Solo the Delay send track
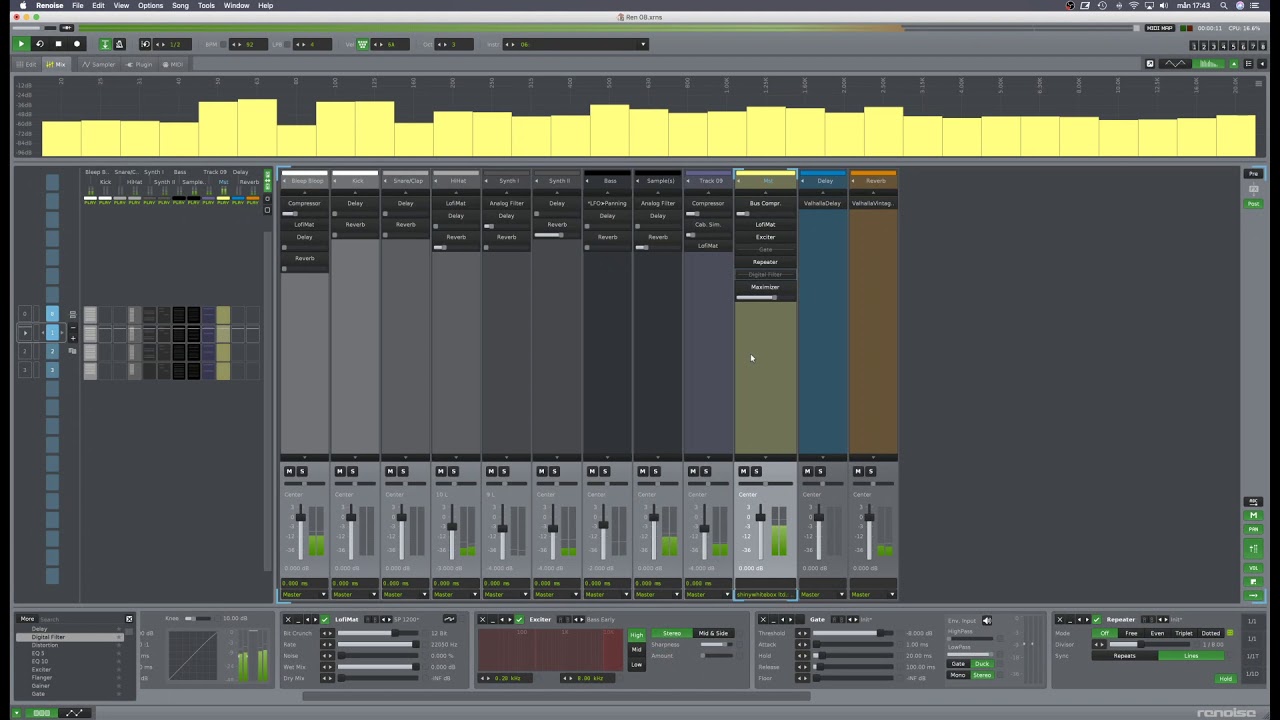The height and width of the screenshot is (720, 1280). pyautogui.click(x=821, y=471)
